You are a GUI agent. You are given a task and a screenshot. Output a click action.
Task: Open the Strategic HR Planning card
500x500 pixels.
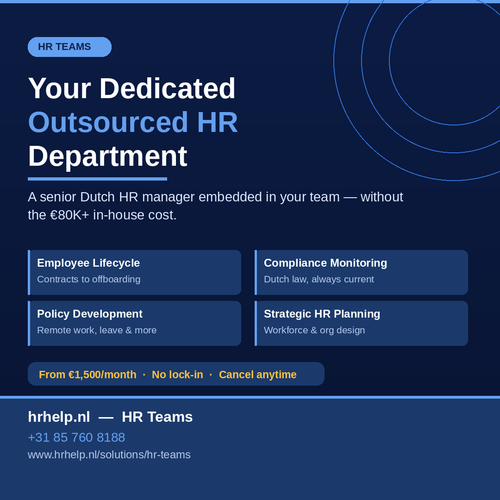click(x=361, y=323)
